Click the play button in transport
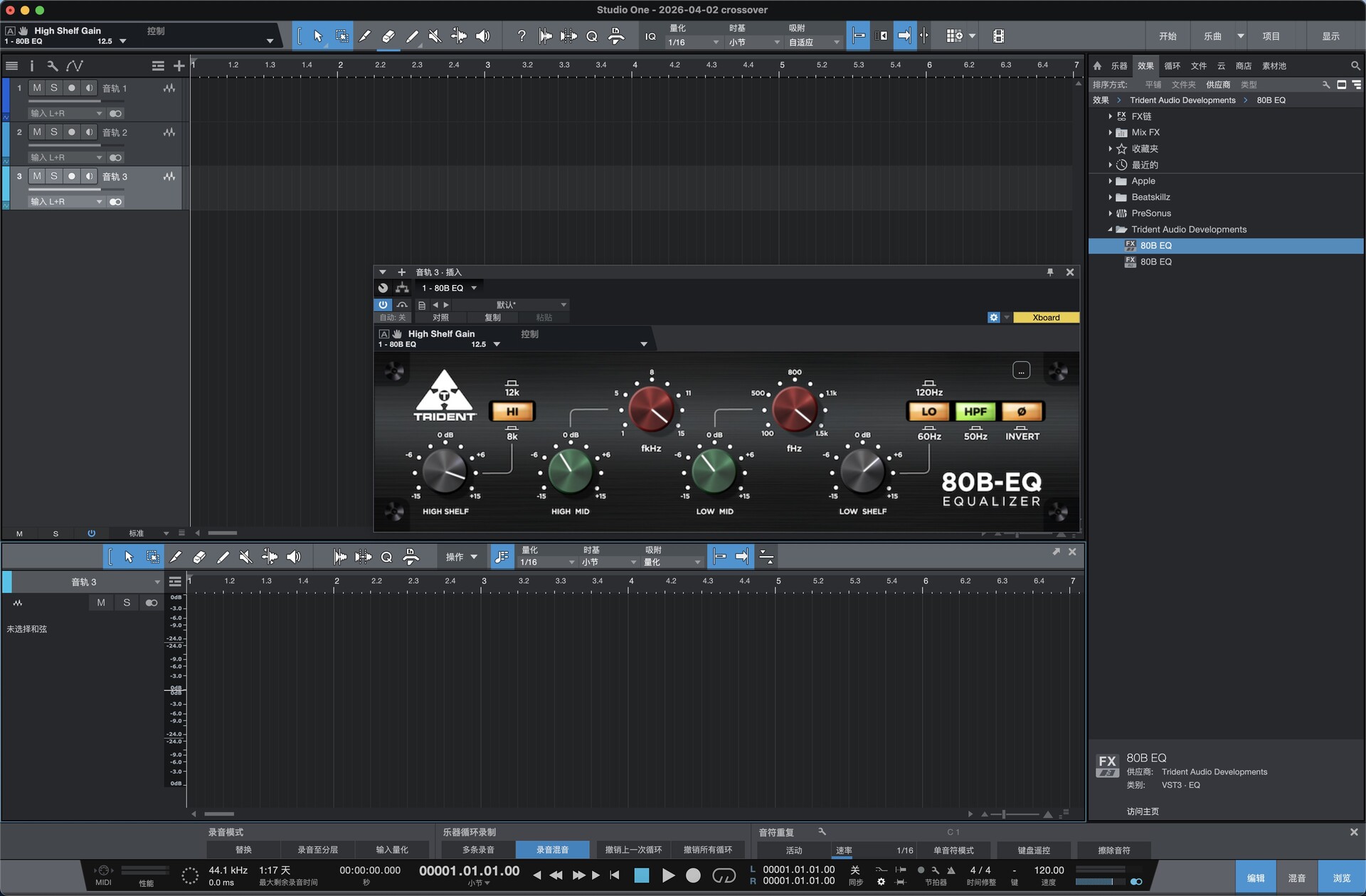Image resolution: width=1366 pixels, height=896 pixels. click(668, 875)
